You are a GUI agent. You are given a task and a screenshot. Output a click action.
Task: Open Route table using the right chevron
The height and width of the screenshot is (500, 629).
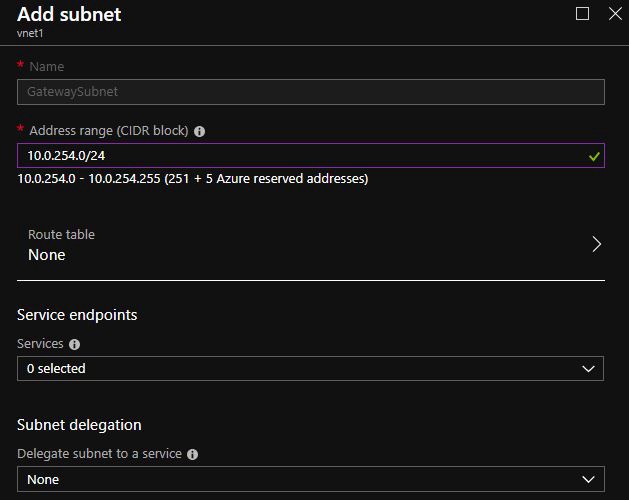tap(596, 244)
